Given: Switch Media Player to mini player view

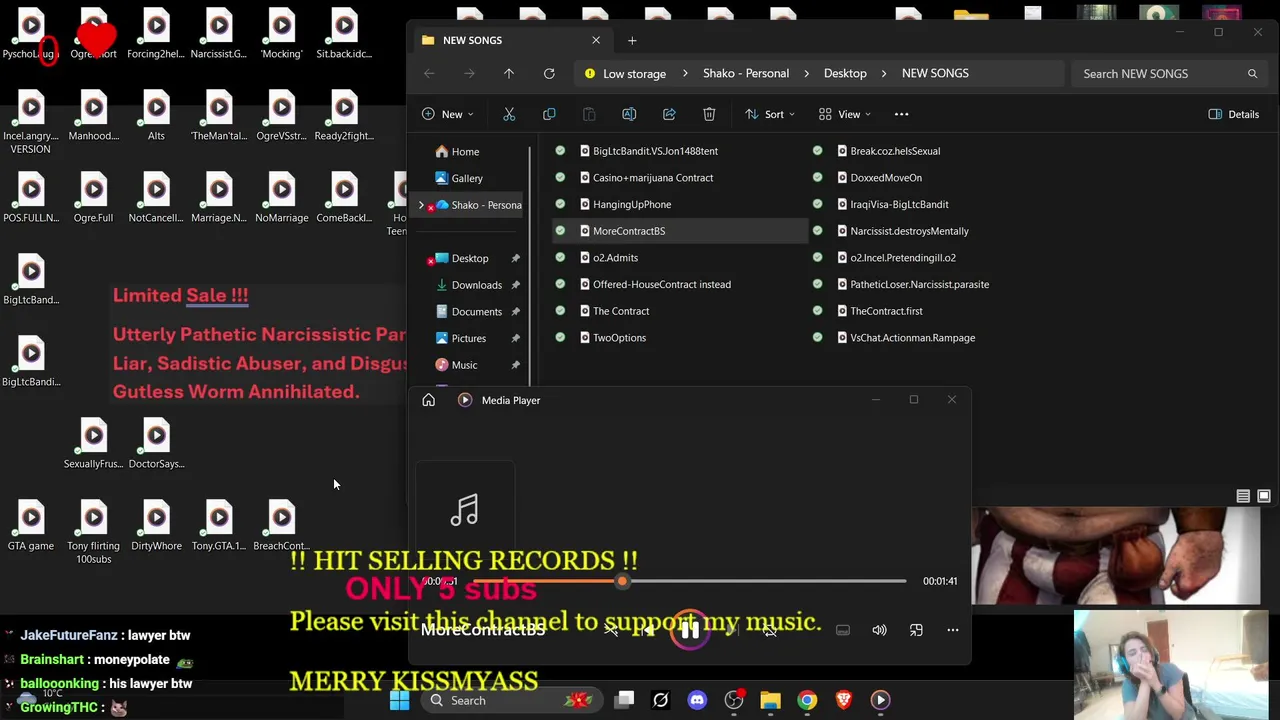Looking at the screenshot, I should [916, 630].
